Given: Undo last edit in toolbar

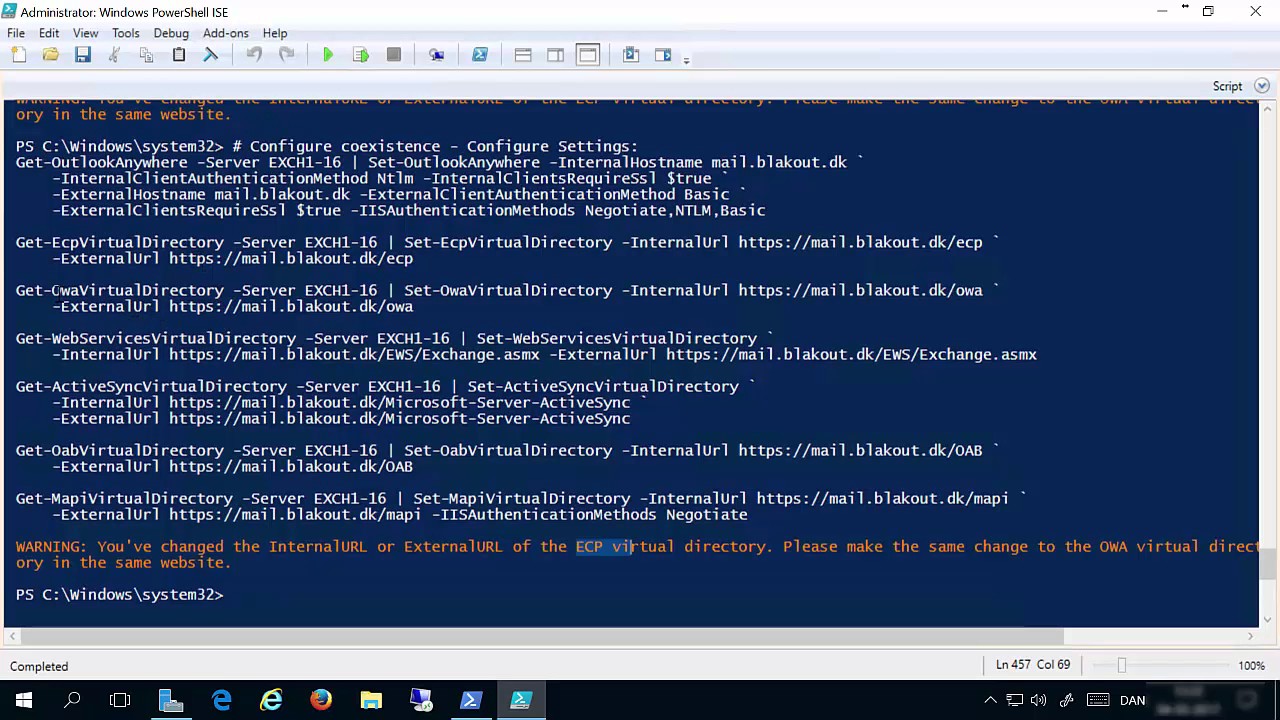Looking at the screenshot, I should [254, 55].
